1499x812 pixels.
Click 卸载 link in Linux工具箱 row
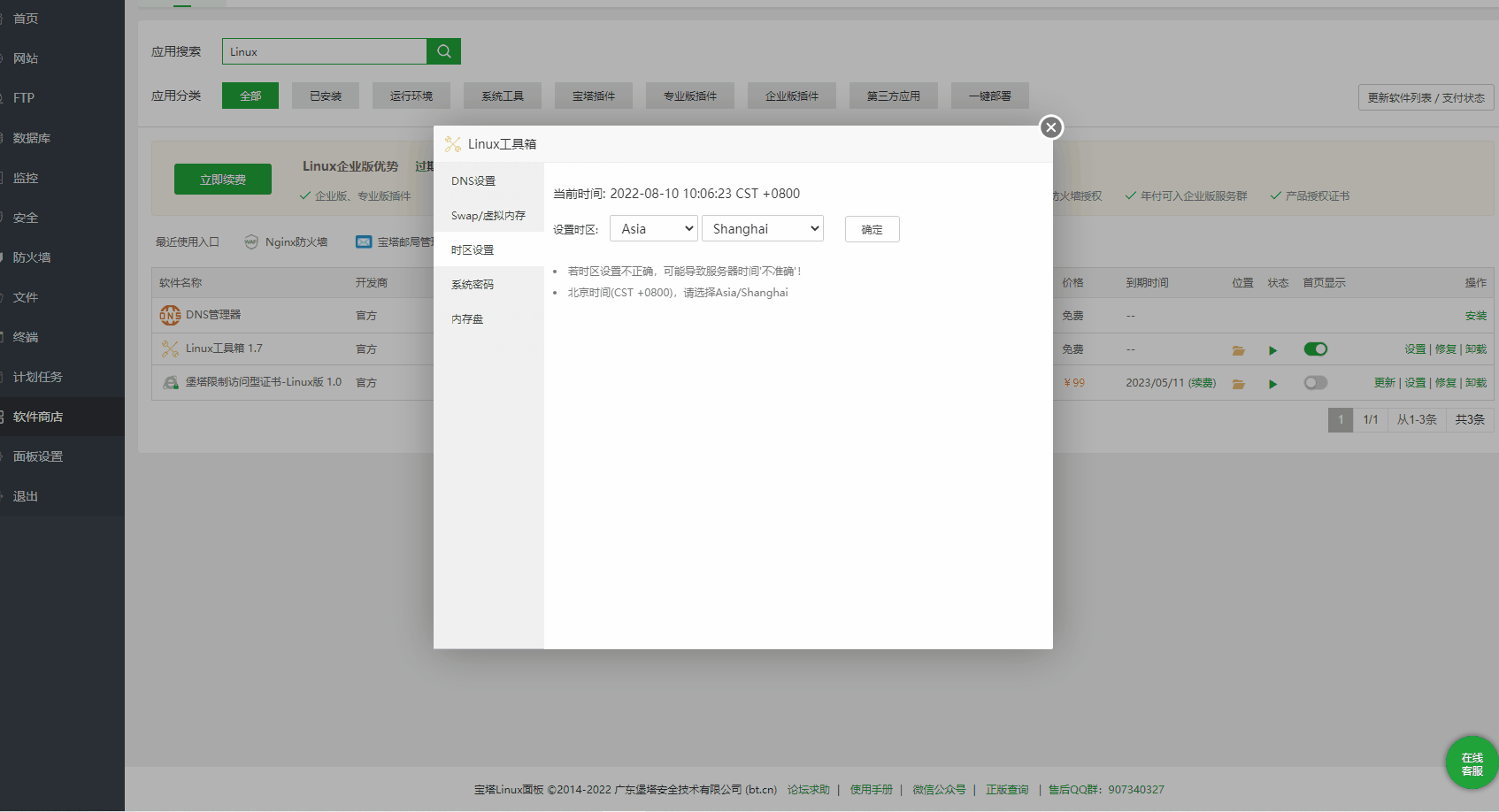(x=1475, y=349)
